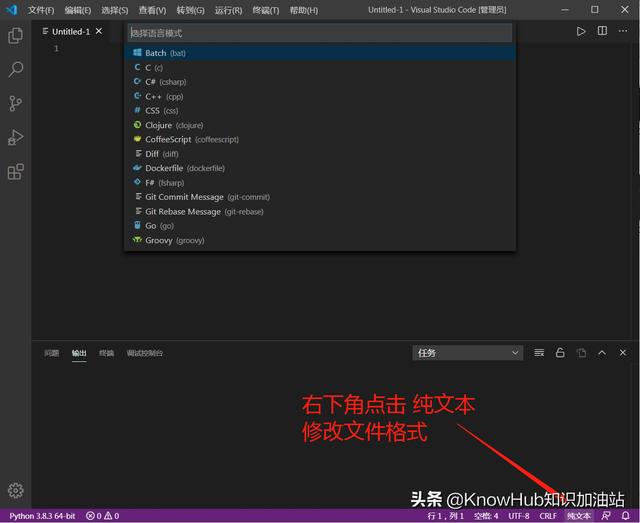Image resolution: width=640 pixels, height=523 pixels.
Task: Open the 文件(F) menu
Action: pyautogui.click(x=41, y=10)
